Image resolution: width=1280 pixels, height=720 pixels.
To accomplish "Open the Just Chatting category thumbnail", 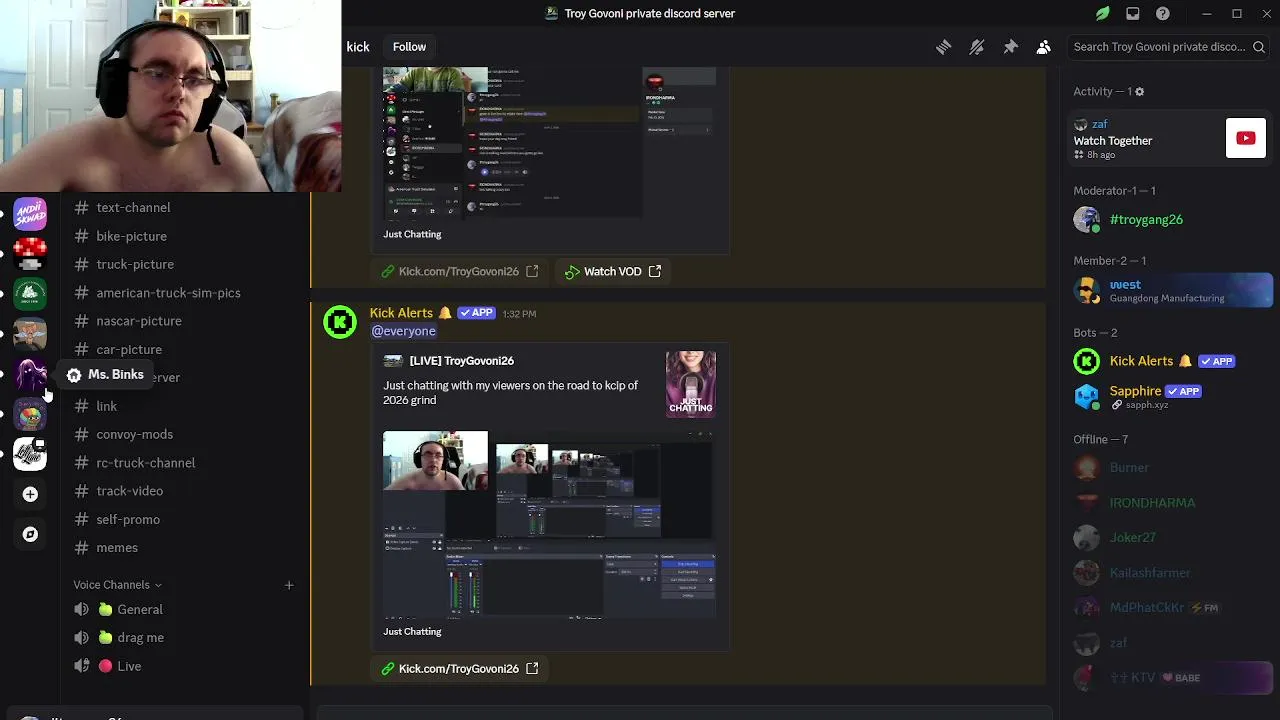I will 691,383.
